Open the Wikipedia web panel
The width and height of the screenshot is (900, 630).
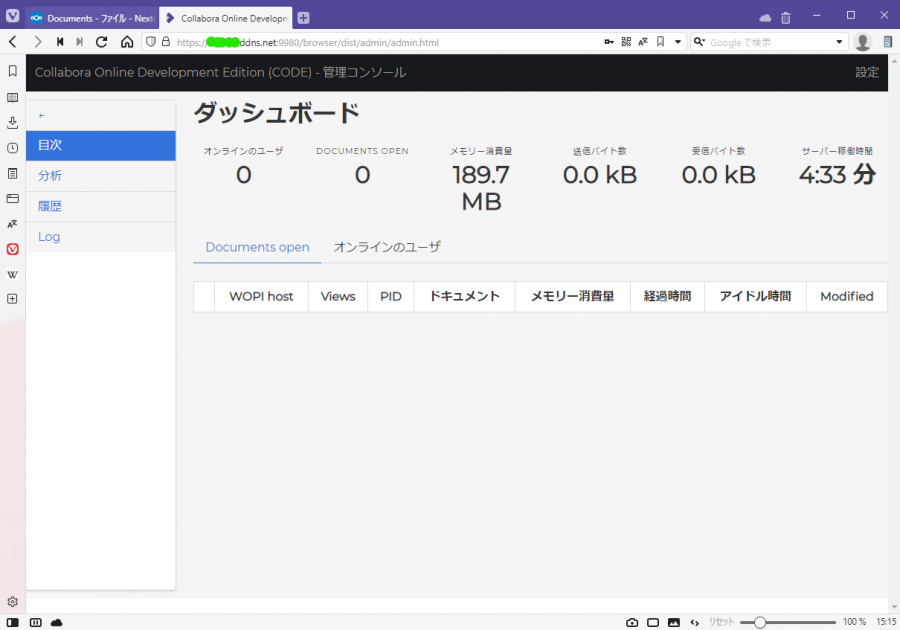[x=12, y=274]
